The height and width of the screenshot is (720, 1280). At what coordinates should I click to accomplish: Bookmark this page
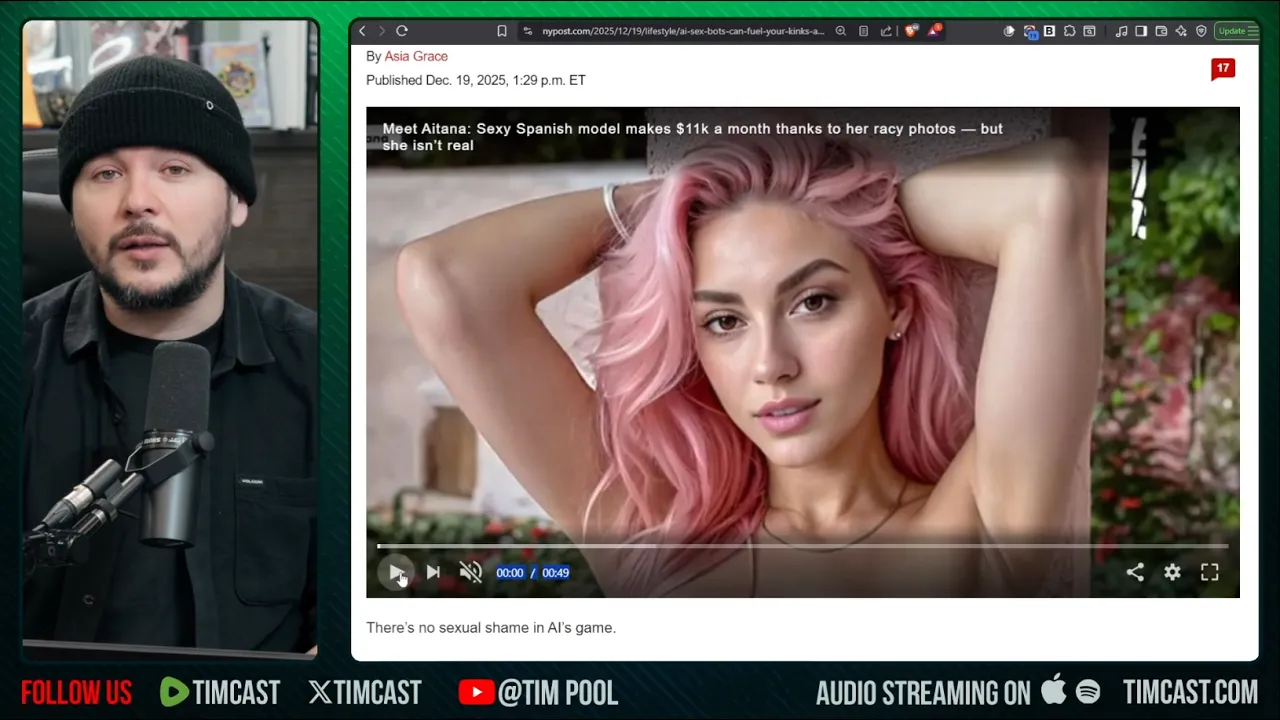pyautogui.click(x=502, y=31)
